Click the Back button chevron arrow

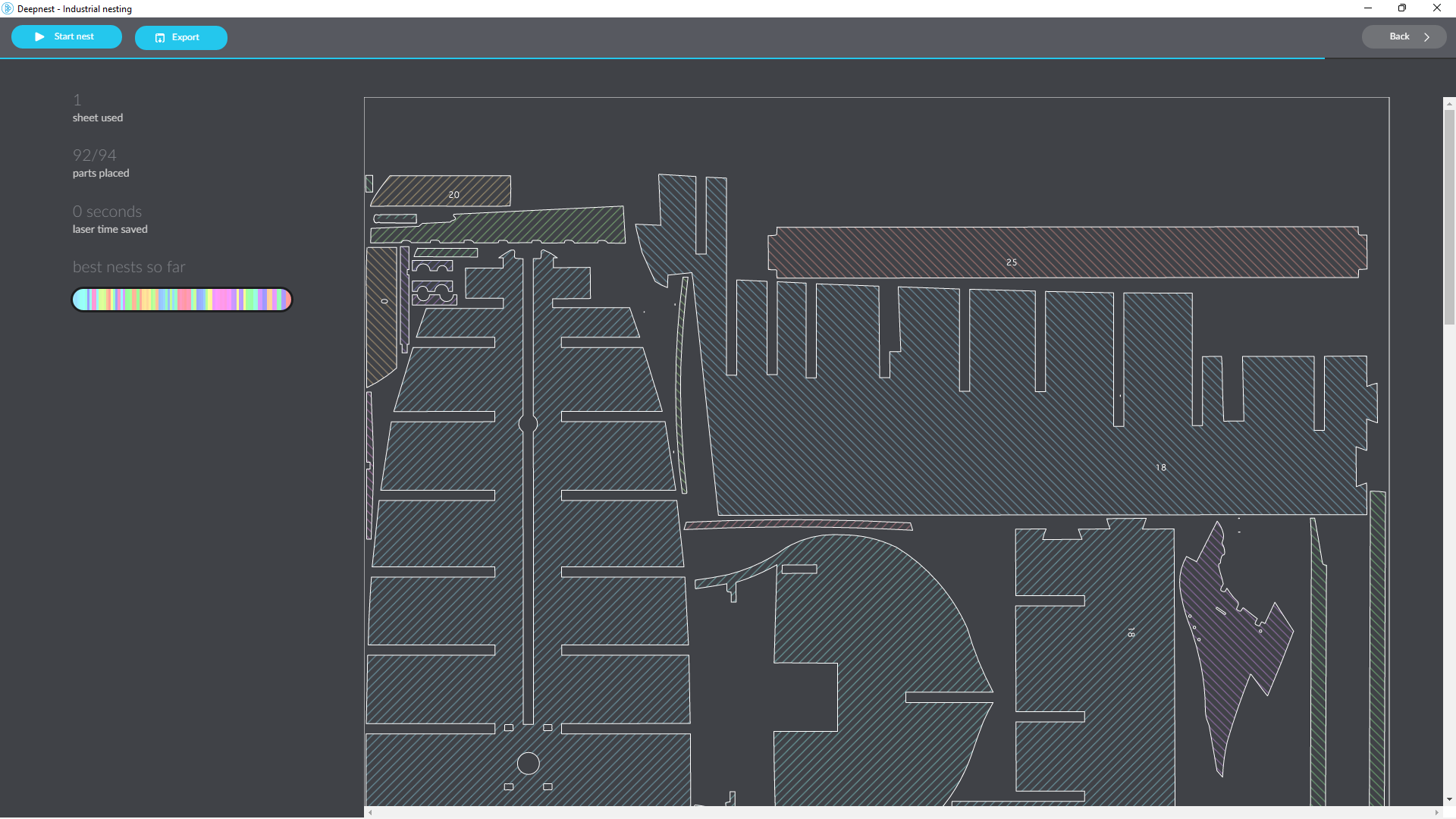tap(1426, 37)
